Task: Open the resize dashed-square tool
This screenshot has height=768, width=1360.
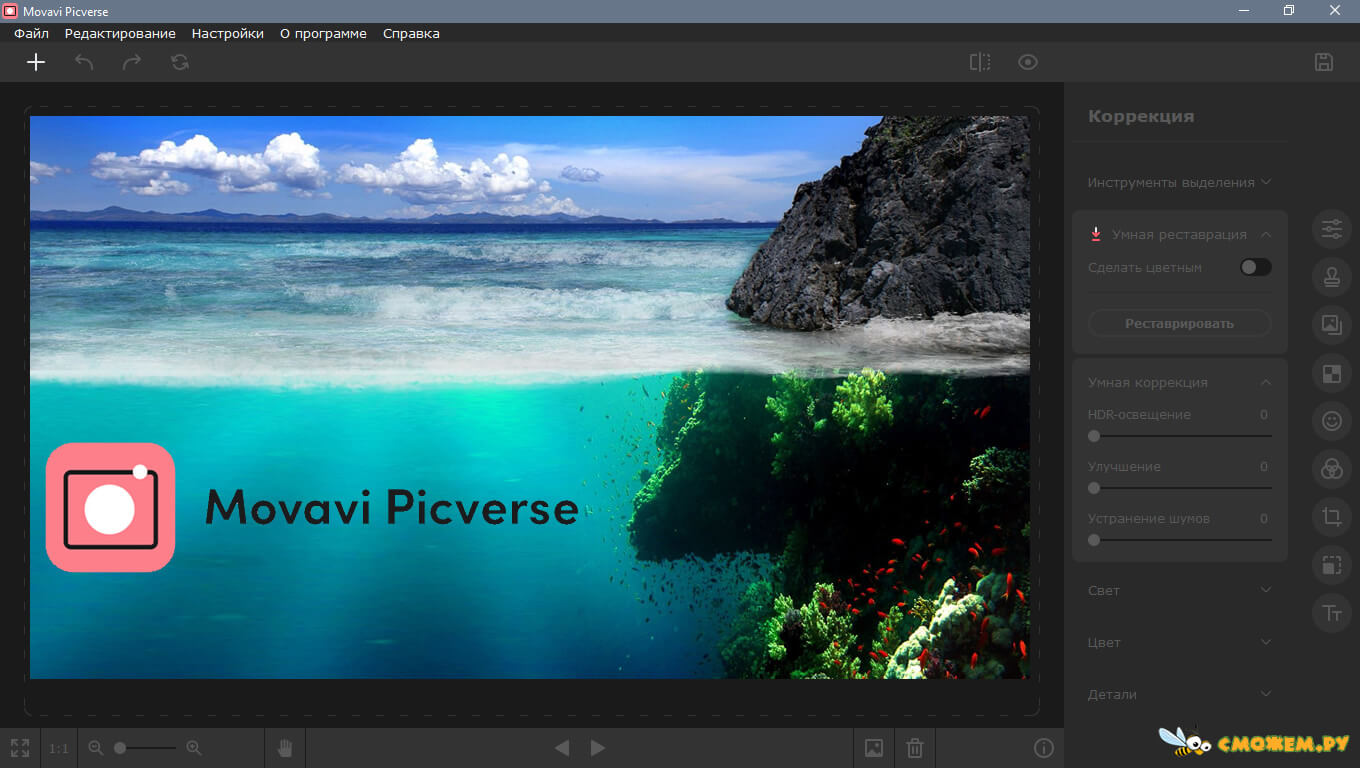Action: point(1332,565)
